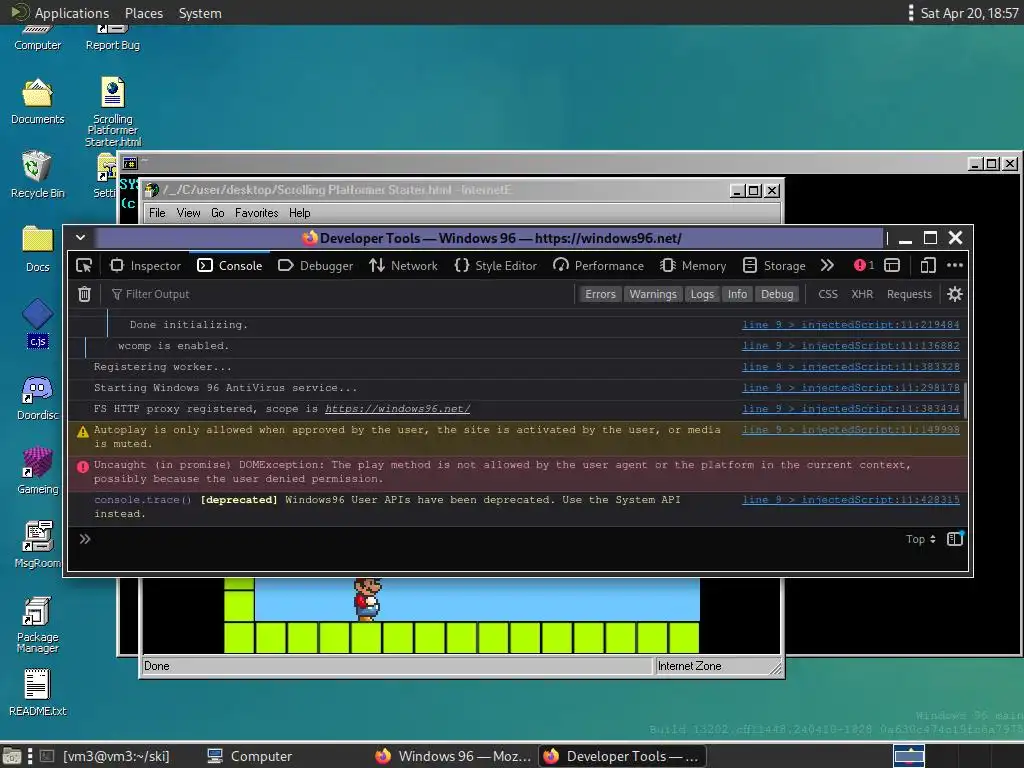Click the Mario character sprite in game
1024x768 pixels.
(367, 599)
